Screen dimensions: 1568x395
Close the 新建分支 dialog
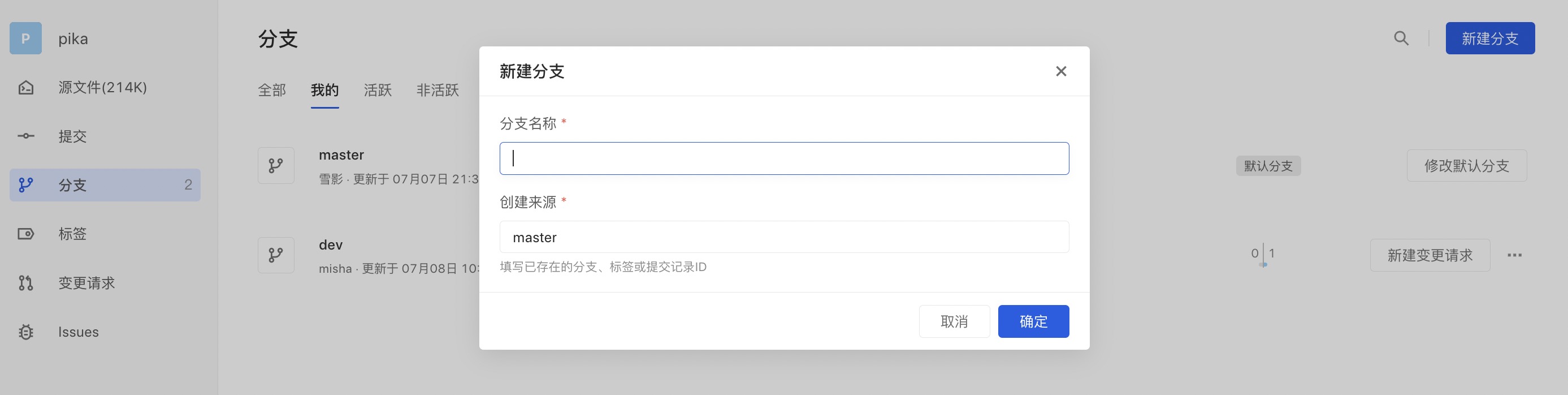click(1061, 71)
